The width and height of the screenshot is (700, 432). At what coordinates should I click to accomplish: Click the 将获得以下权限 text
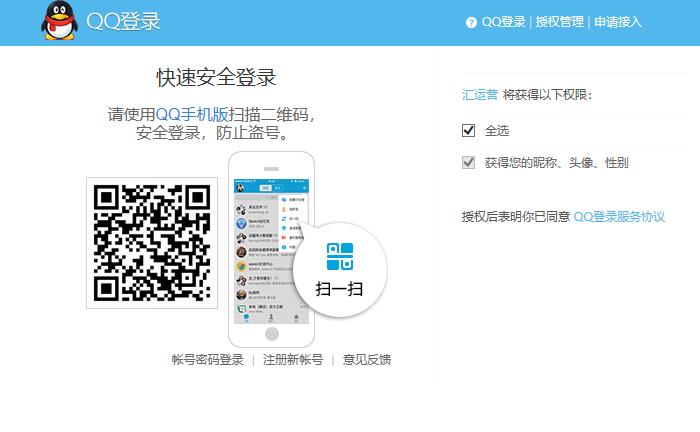pos(547,95)
